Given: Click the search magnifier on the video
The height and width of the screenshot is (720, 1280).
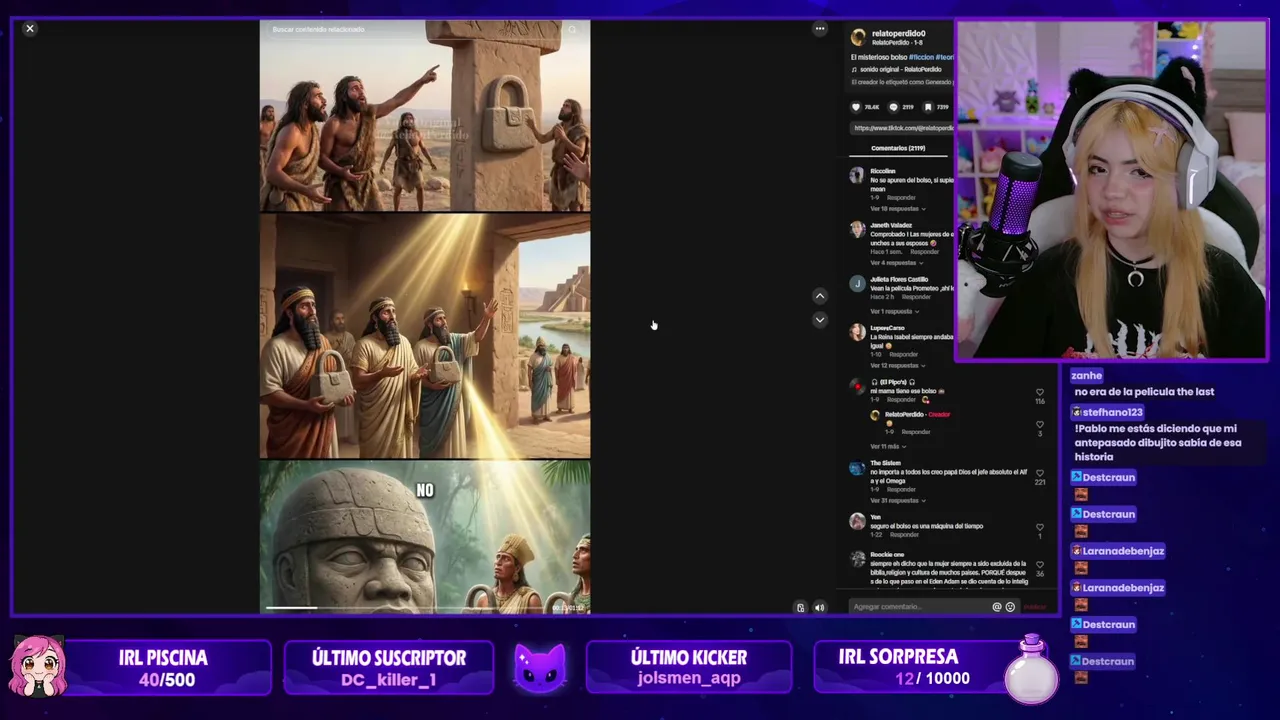Looking at the screenshot, I should click(x=573, y=30).
